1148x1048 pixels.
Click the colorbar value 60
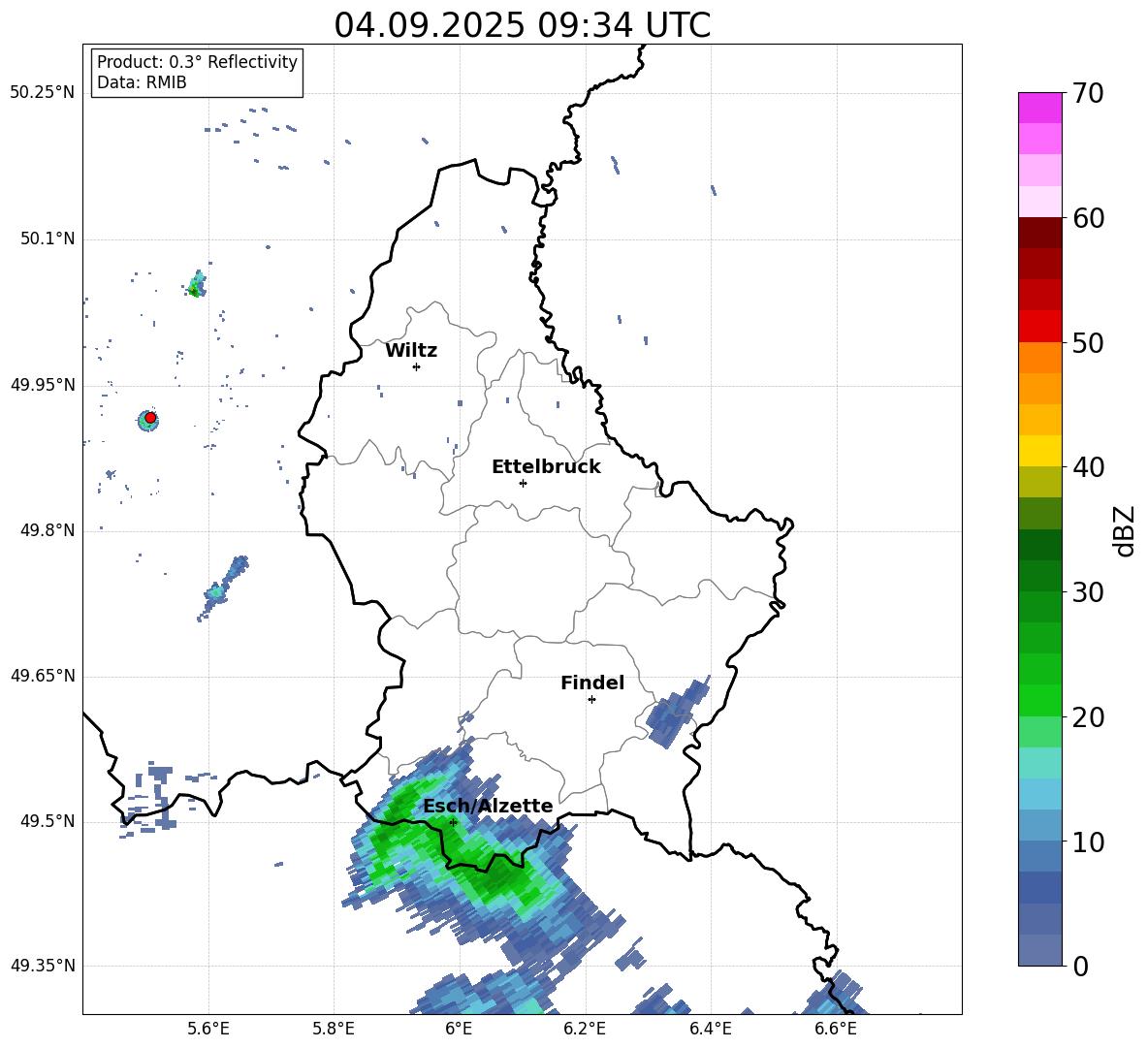click(x=1088, y=218)
